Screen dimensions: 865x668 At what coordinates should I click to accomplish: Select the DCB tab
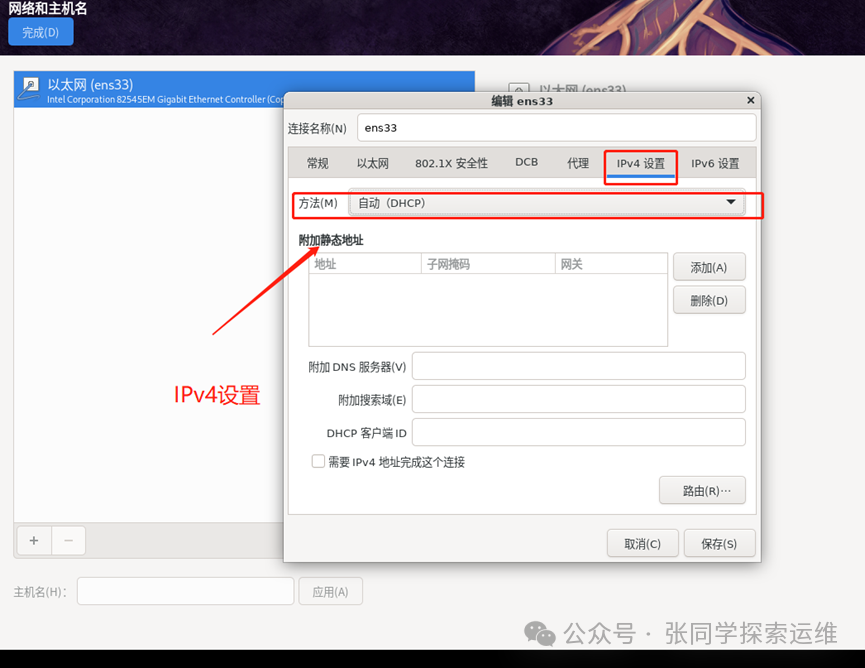click(x=526, y=163)
